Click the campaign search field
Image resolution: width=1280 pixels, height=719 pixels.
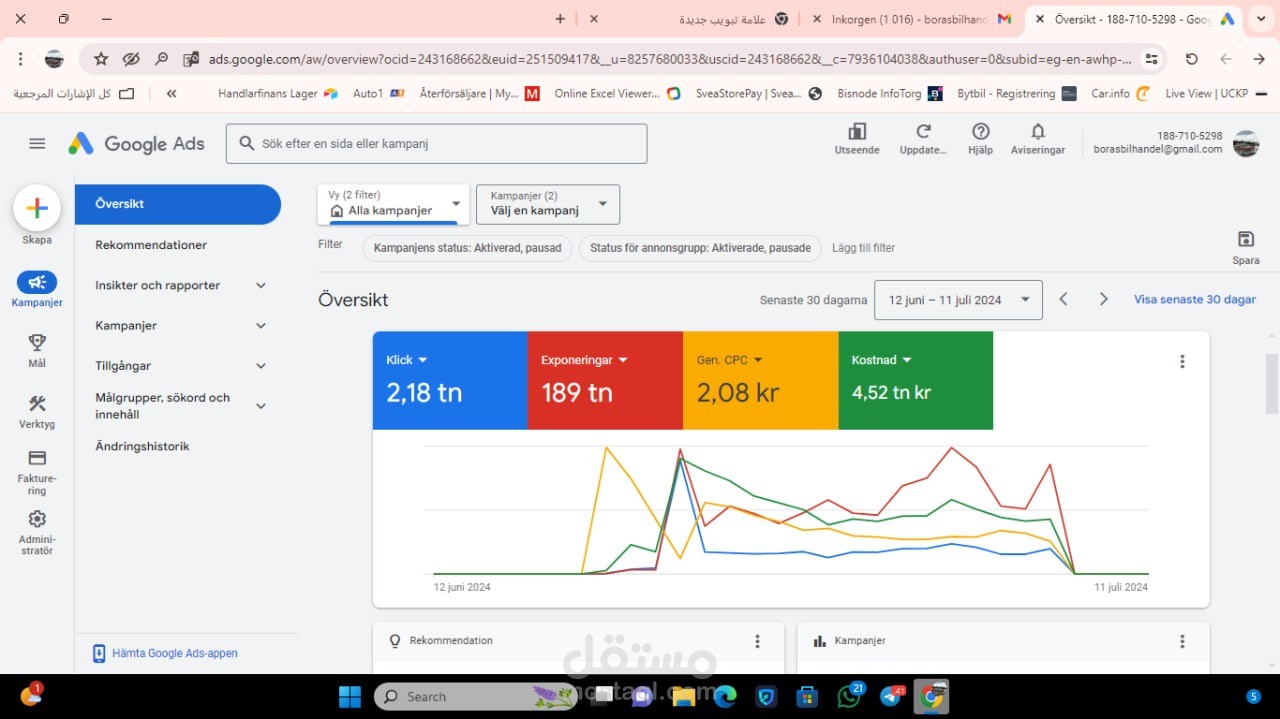click(436, 143)
